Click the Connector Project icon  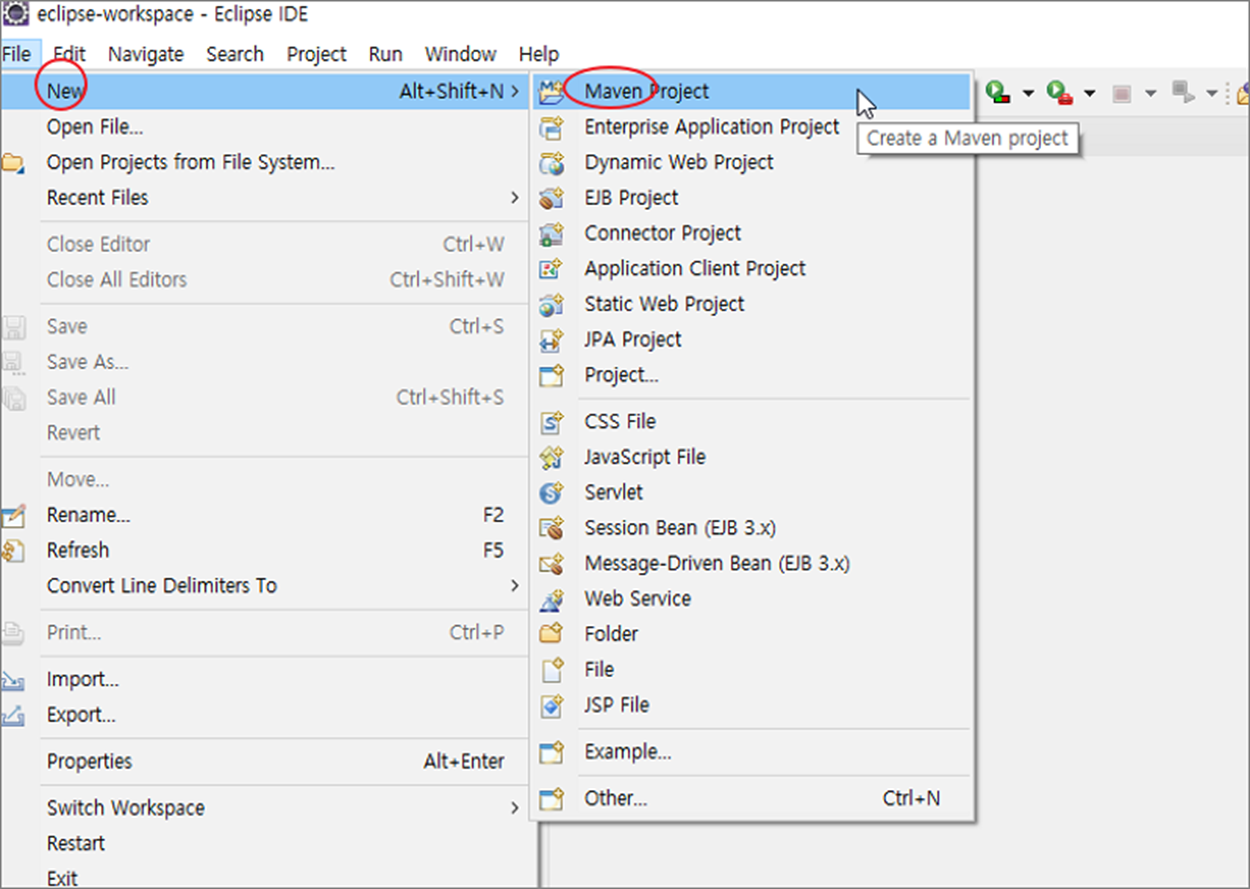tap(552, 234)
